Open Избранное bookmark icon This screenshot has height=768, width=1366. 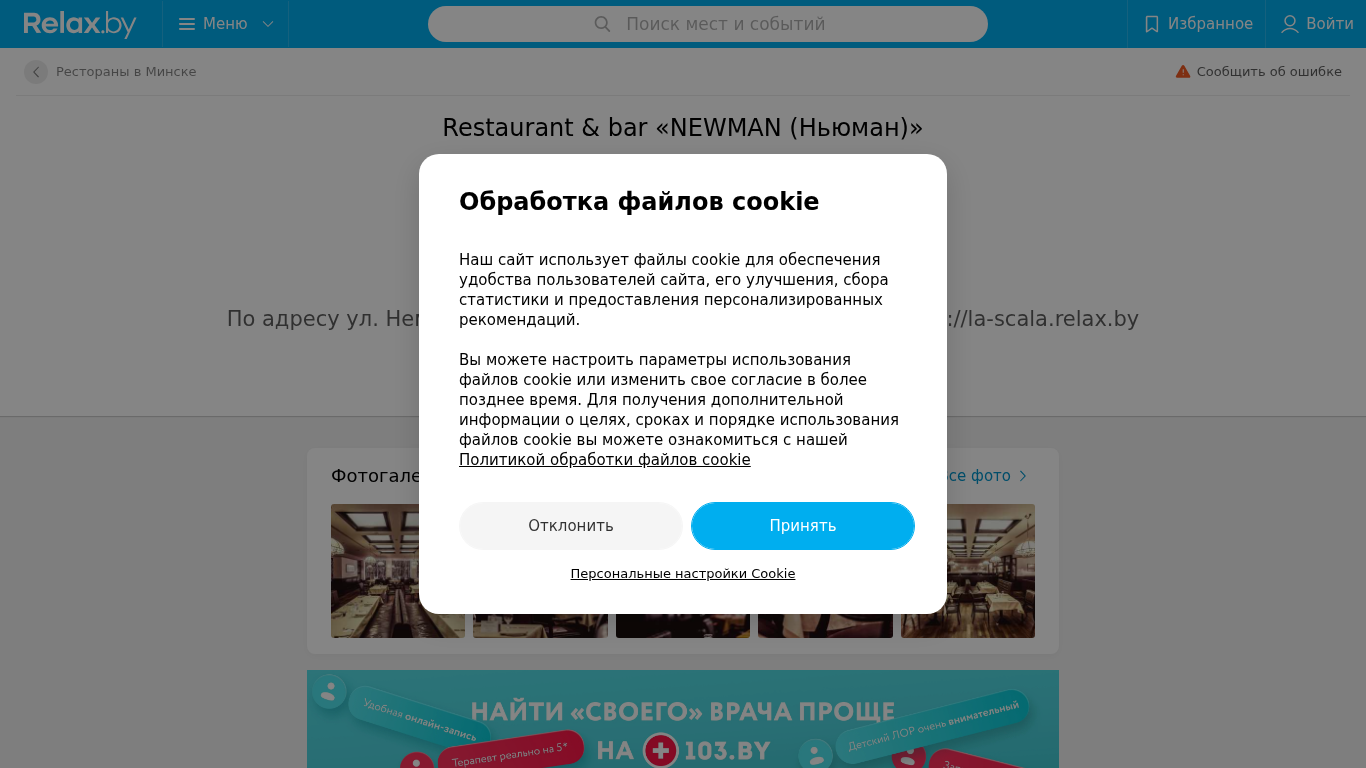[x=1152, y=24]
